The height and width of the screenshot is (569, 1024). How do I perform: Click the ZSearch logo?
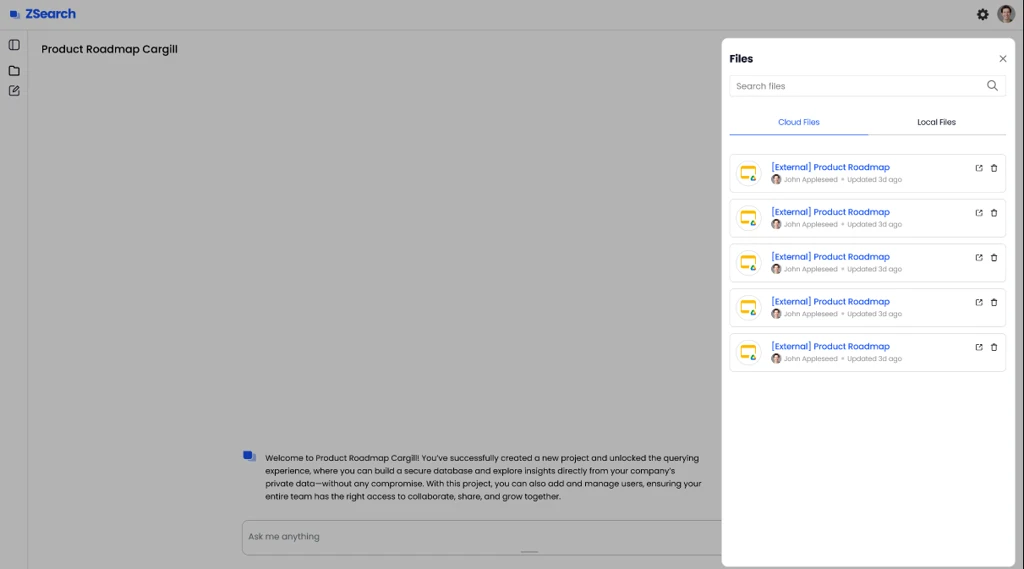pos(43,14)
